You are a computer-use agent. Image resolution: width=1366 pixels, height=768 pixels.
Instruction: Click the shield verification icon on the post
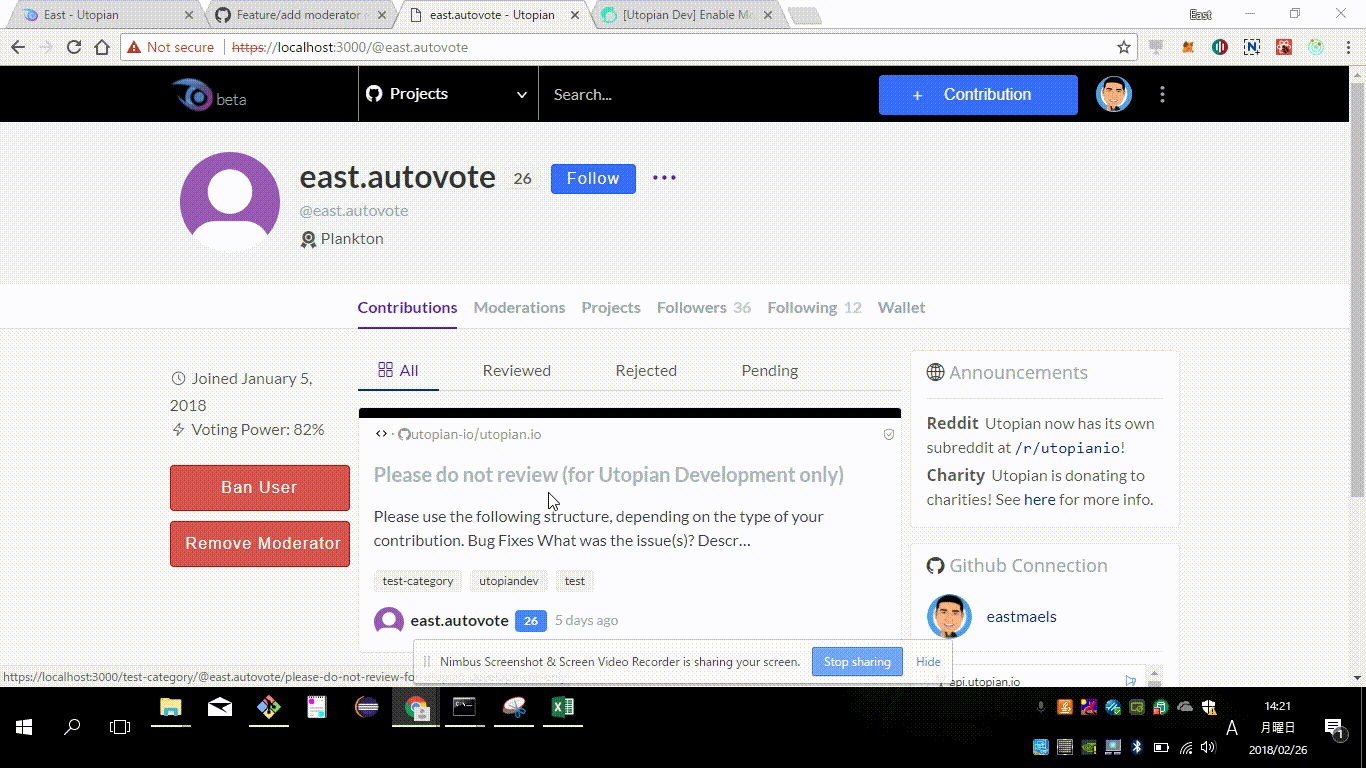pyautogui.click(x=888, y=434)
